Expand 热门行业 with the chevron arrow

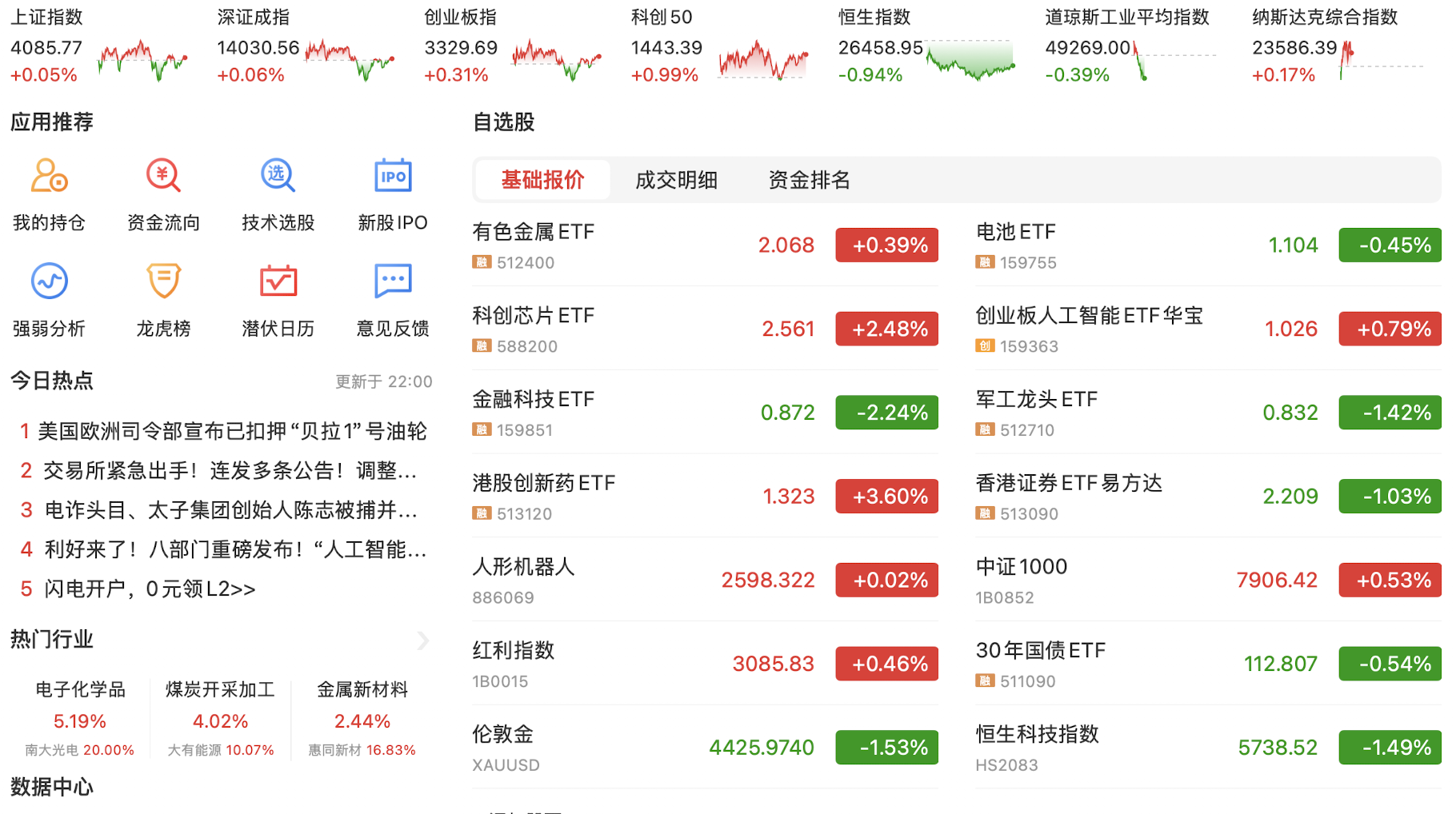point(423,640)
